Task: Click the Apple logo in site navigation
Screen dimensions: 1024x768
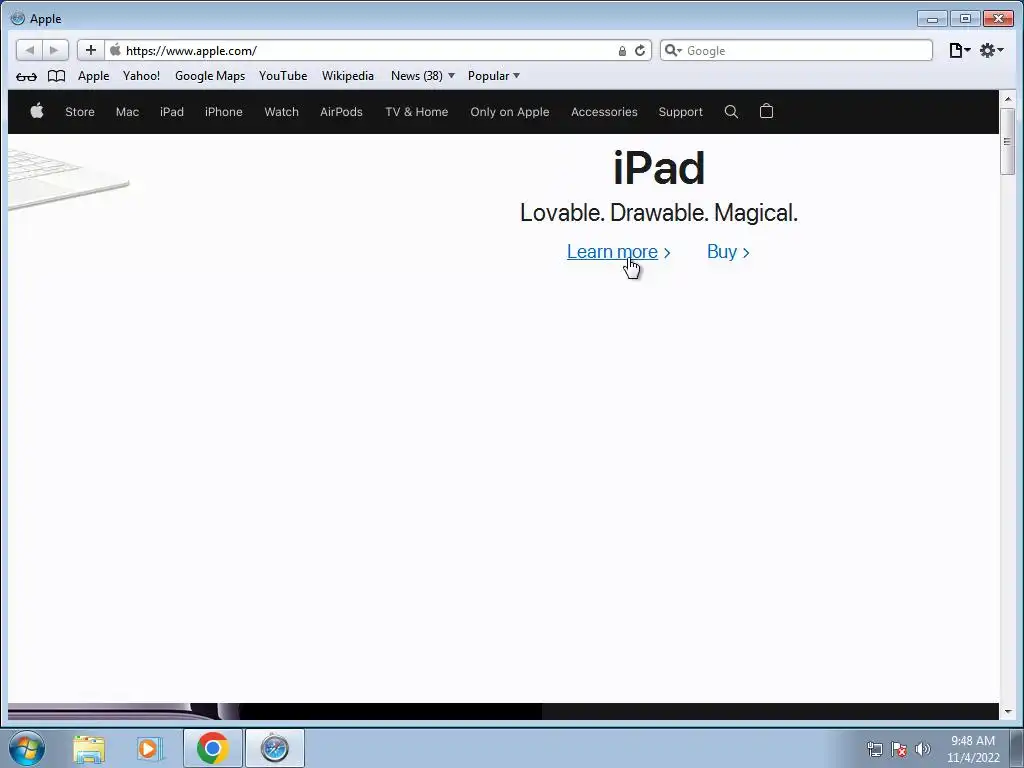Action: [x=37, y=111]
